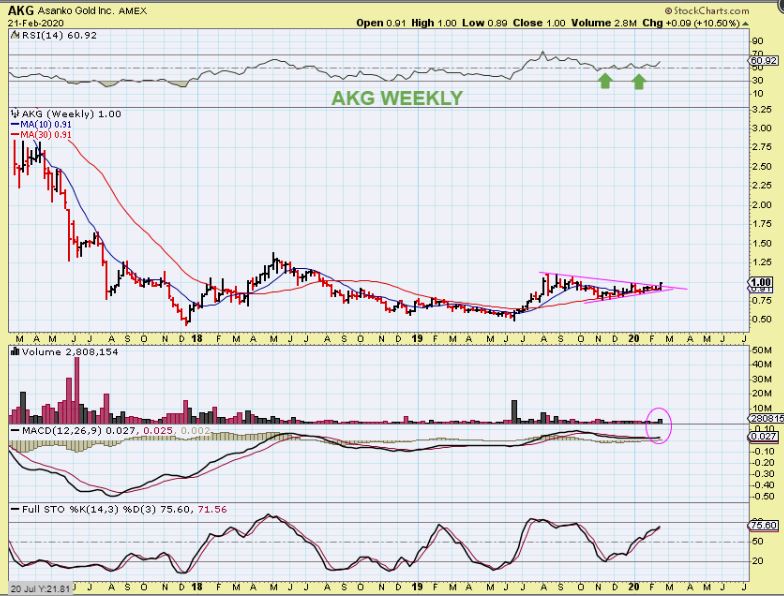Click the blue MA(10) legend line marker

(15, 124)
